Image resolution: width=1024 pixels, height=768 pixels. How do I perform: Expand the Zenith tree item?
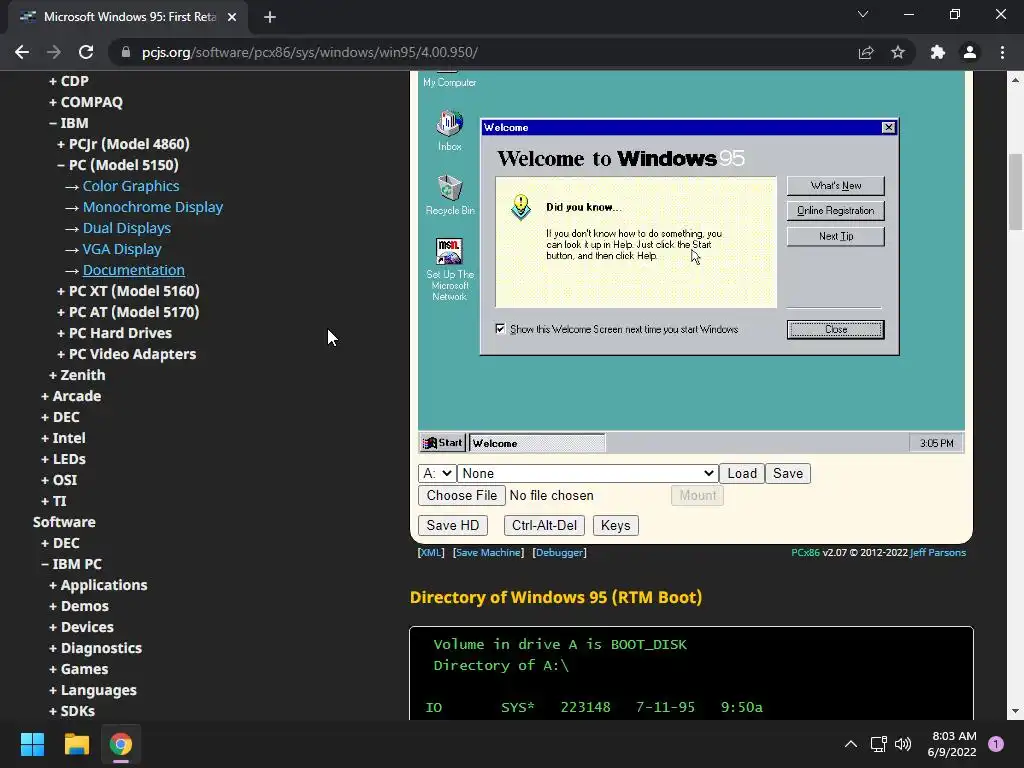point(77,375)
